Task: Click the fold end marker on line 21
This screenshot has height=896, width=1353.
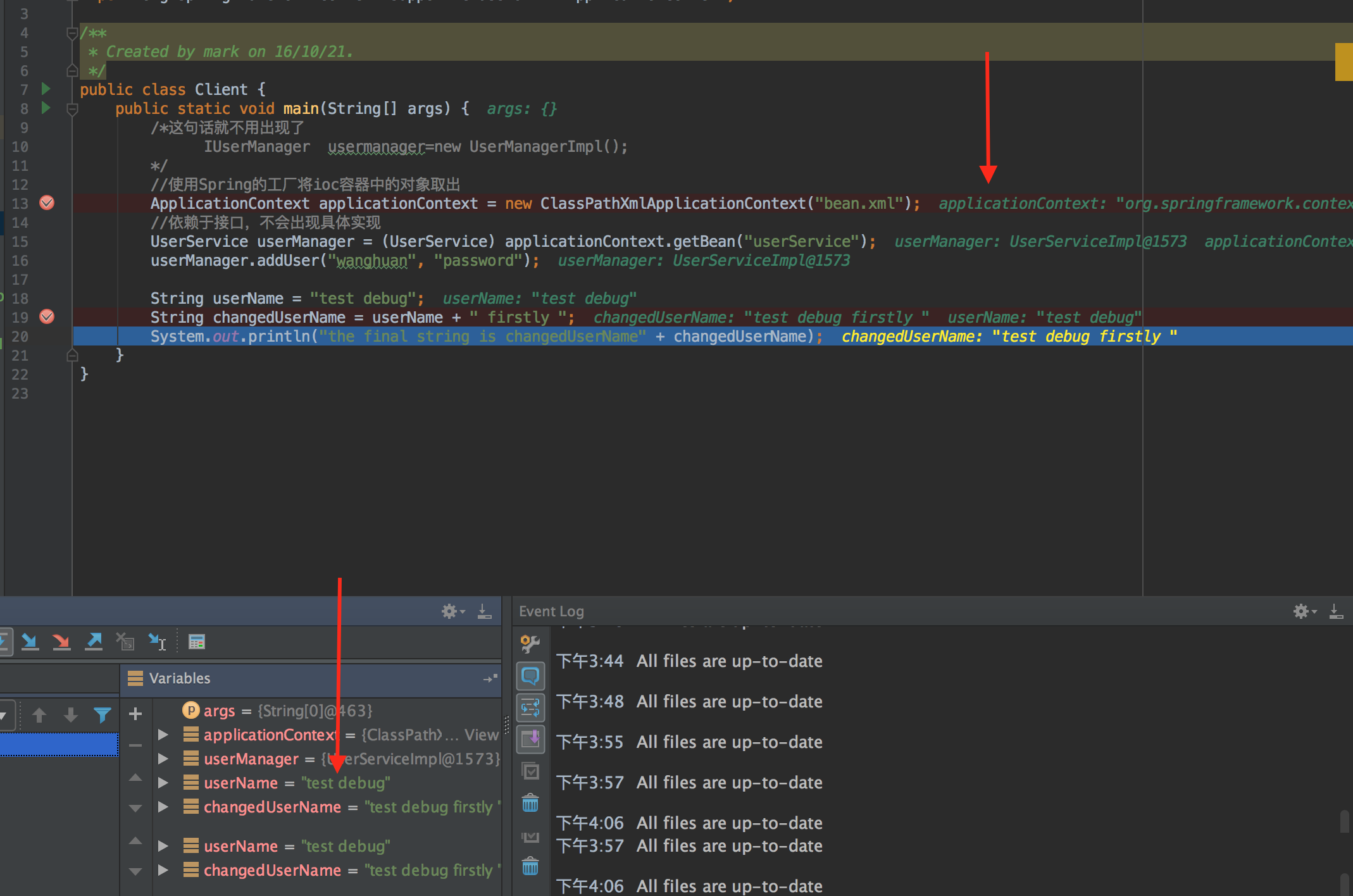Action: click(x=72, y=356)
